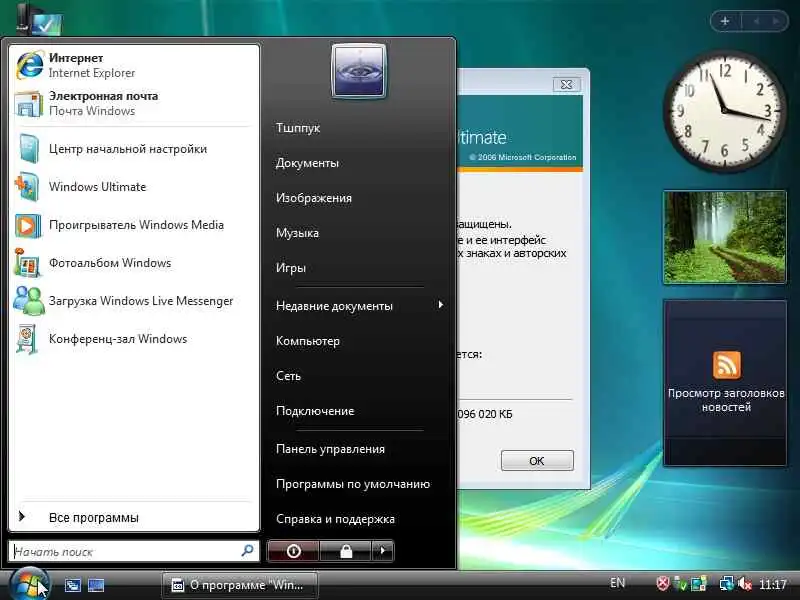Click the sidebar add gadget plus button
Viewport: 800px width, 600px height.
tap(725, 21)
